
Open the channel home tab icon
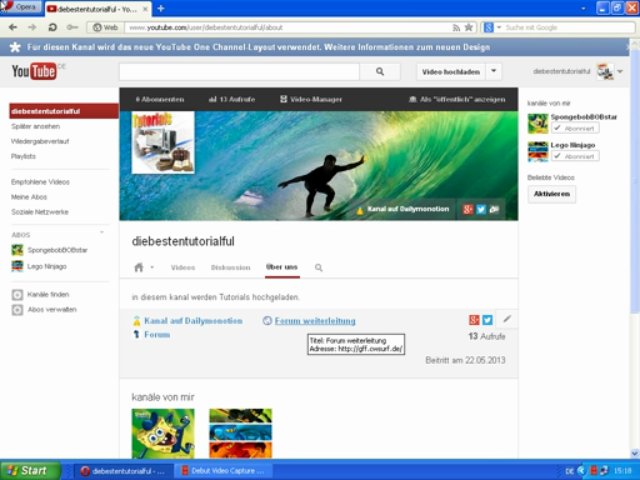(x=139, y=268)
